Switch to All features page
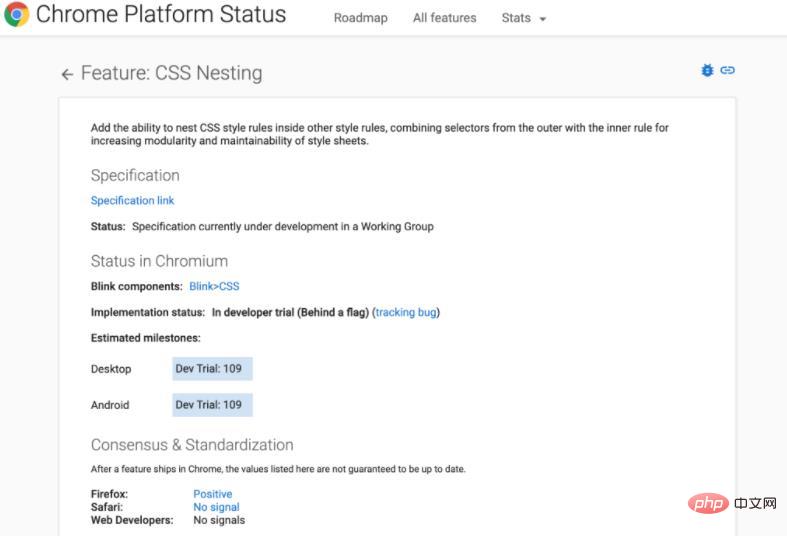This screenshot has width=787, height=536. (x=444, y=18)
